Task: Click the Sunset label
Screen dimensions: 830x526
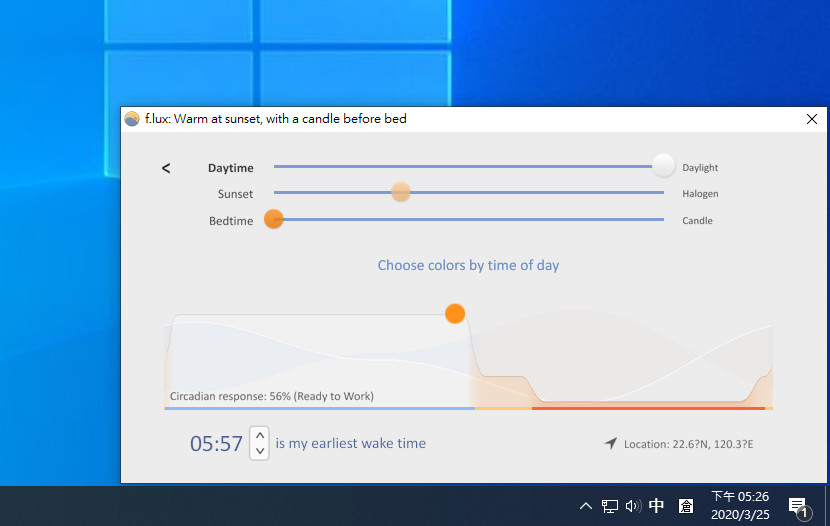Action: coord(235,194)
